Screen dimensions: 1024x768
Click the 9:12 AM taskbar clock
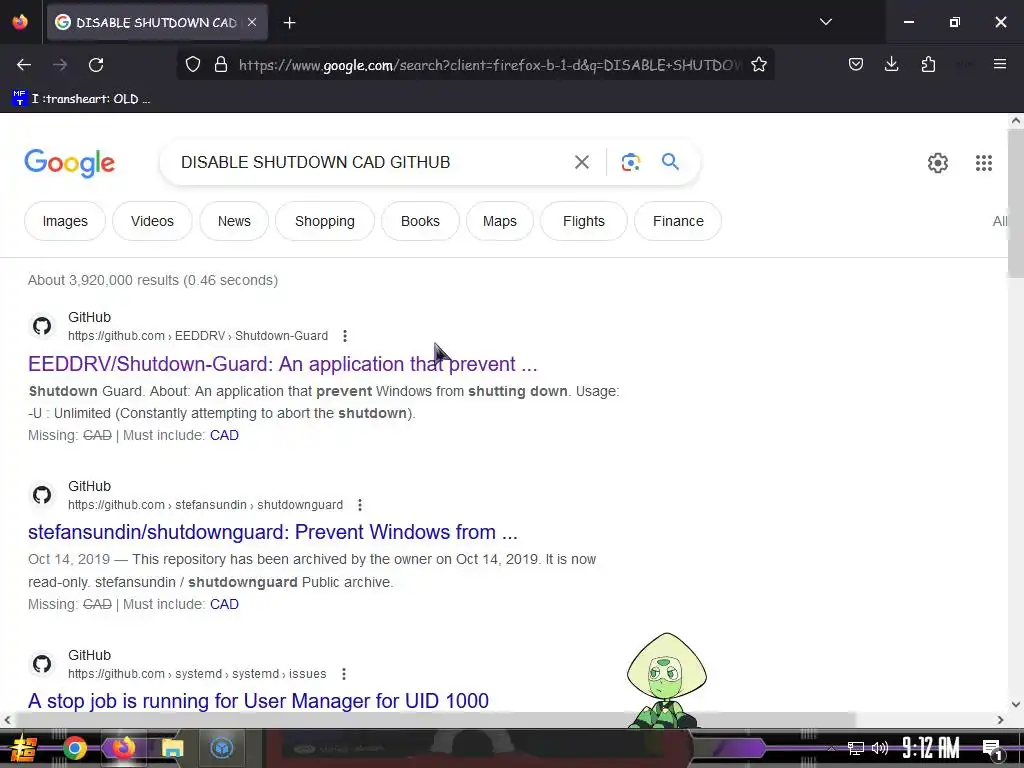(931, 748)
